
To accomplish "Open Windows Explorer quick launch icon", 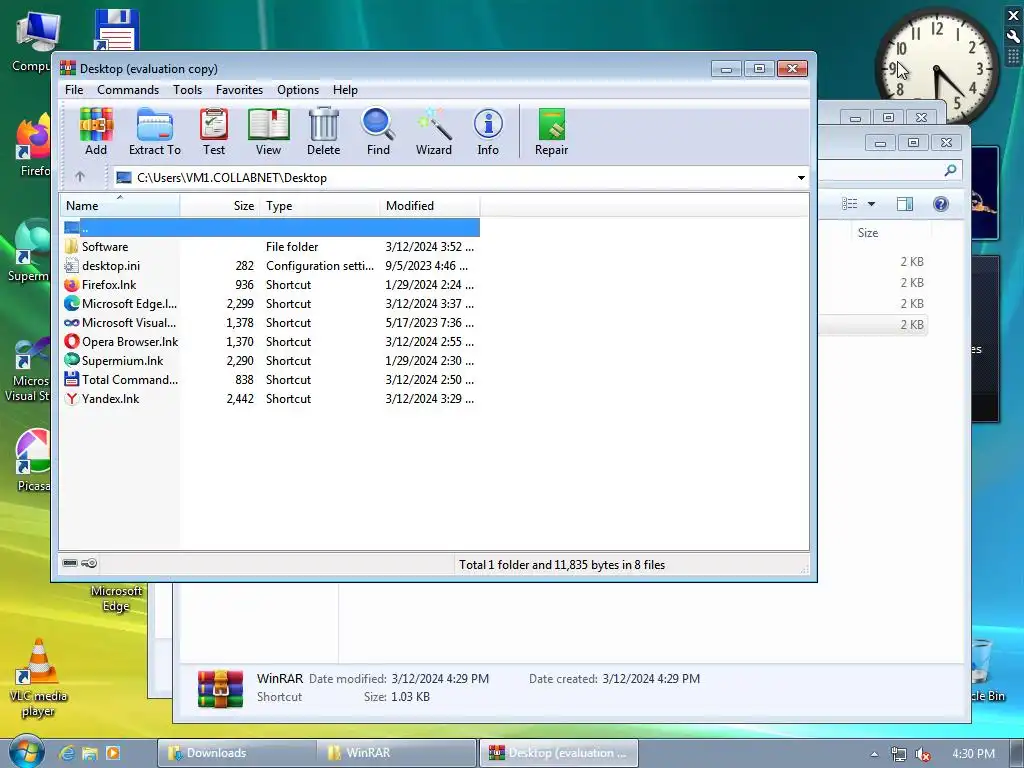I will 89,753.
